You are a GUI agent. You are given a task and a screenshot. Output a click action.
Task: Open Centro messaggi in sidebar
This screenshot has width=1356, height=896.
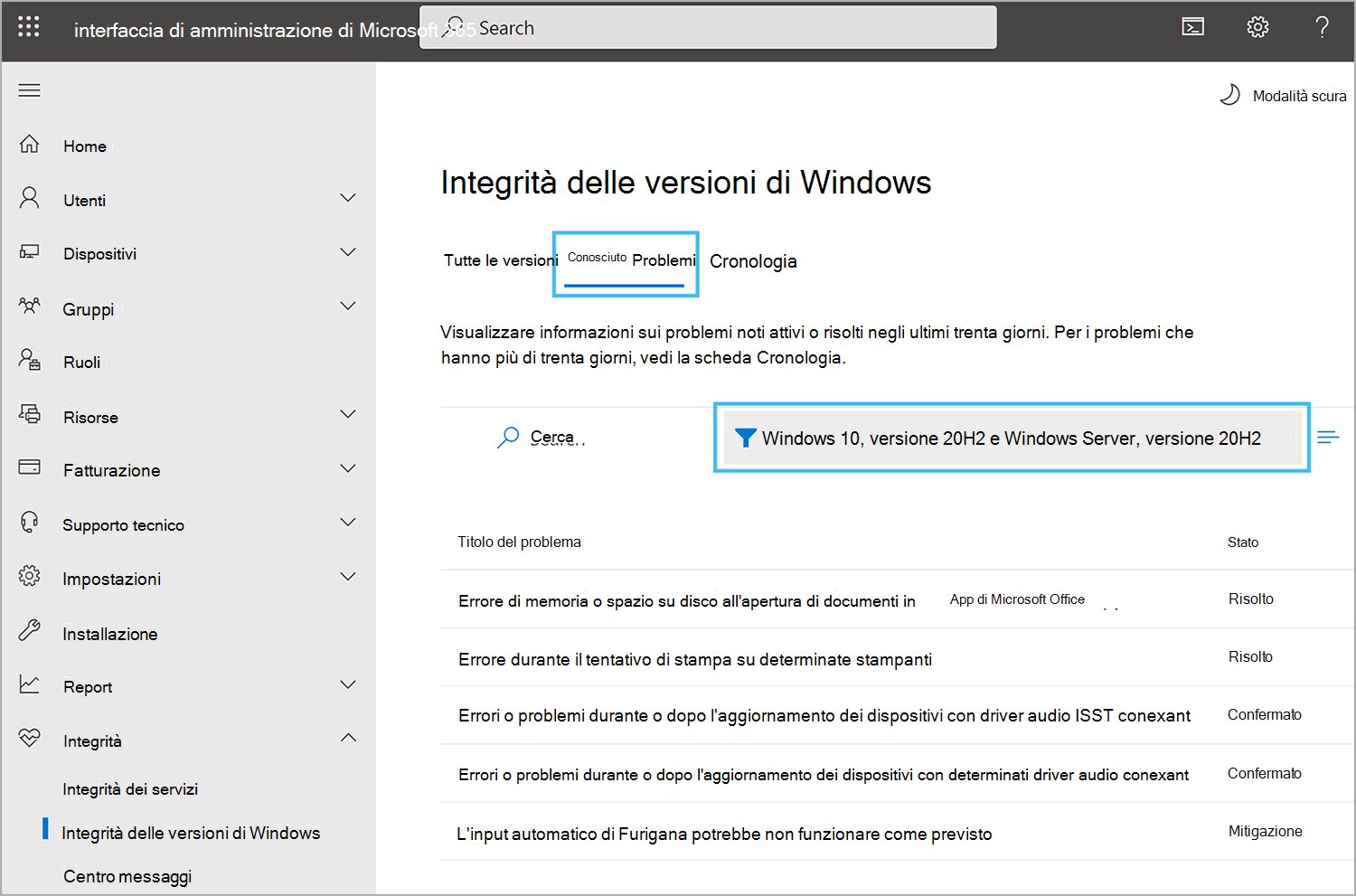[127, 876]
